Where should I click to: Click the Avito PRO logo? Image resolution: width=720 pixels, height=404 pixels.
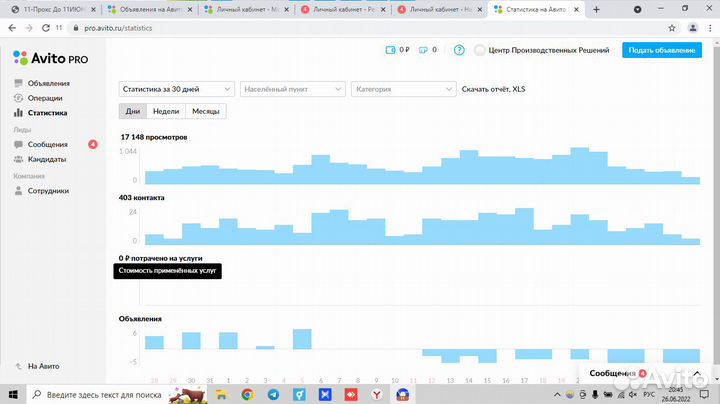tap(50, 58)
